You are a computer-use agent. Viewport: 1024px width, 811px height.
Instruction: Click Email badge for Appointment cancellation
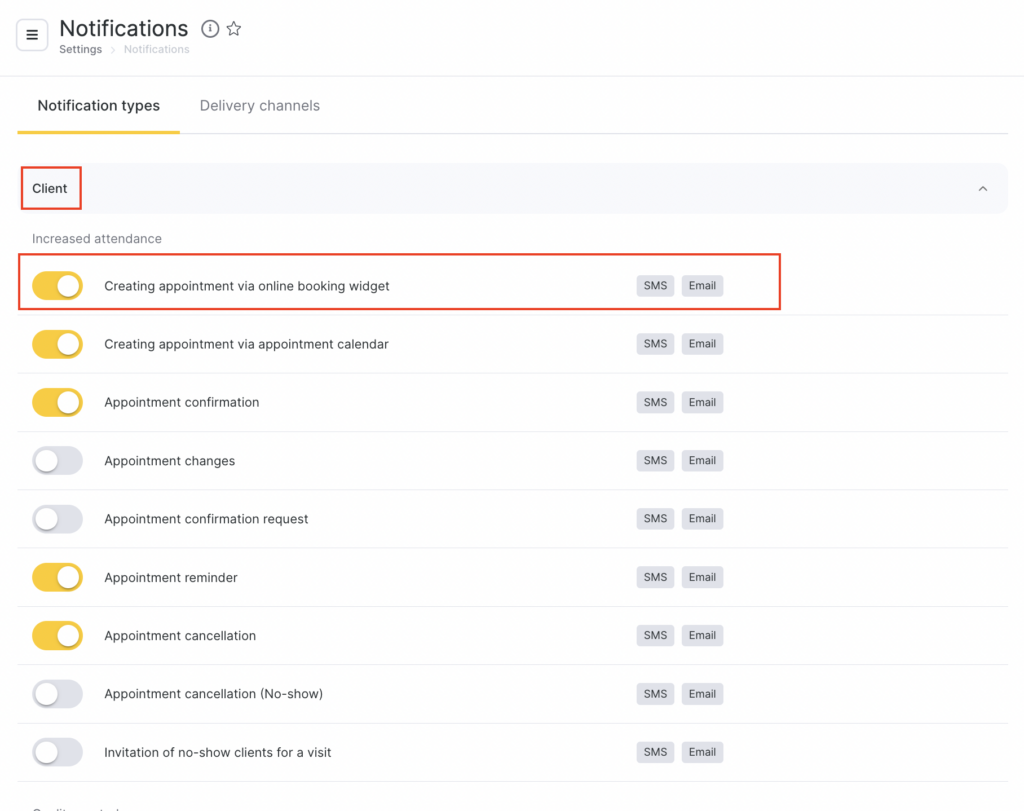click(702, 636)
